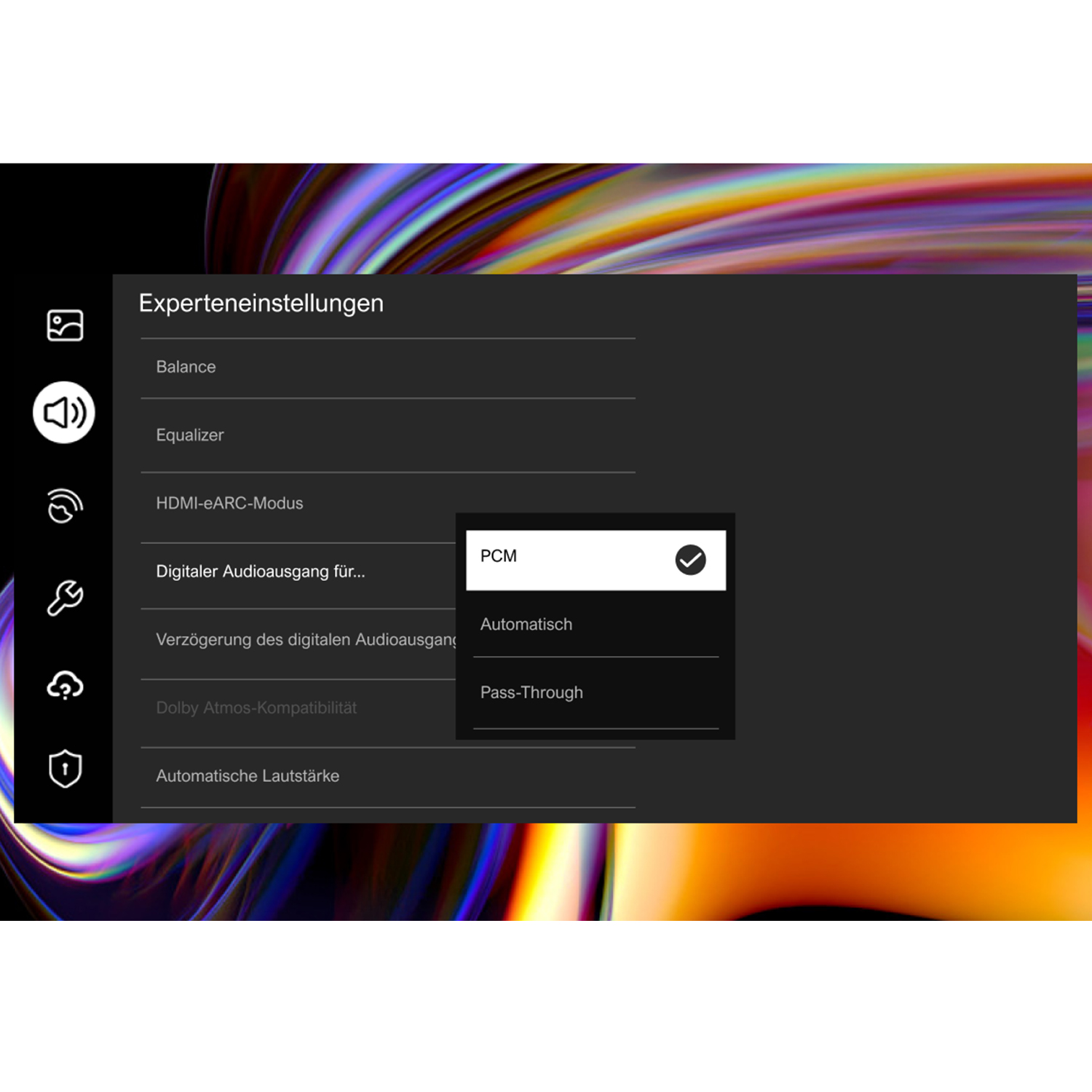Image resolution: width=1092 pixels, height=1092 pixels.
Task: Open the cloud Support icon
Action: [65, 685]
